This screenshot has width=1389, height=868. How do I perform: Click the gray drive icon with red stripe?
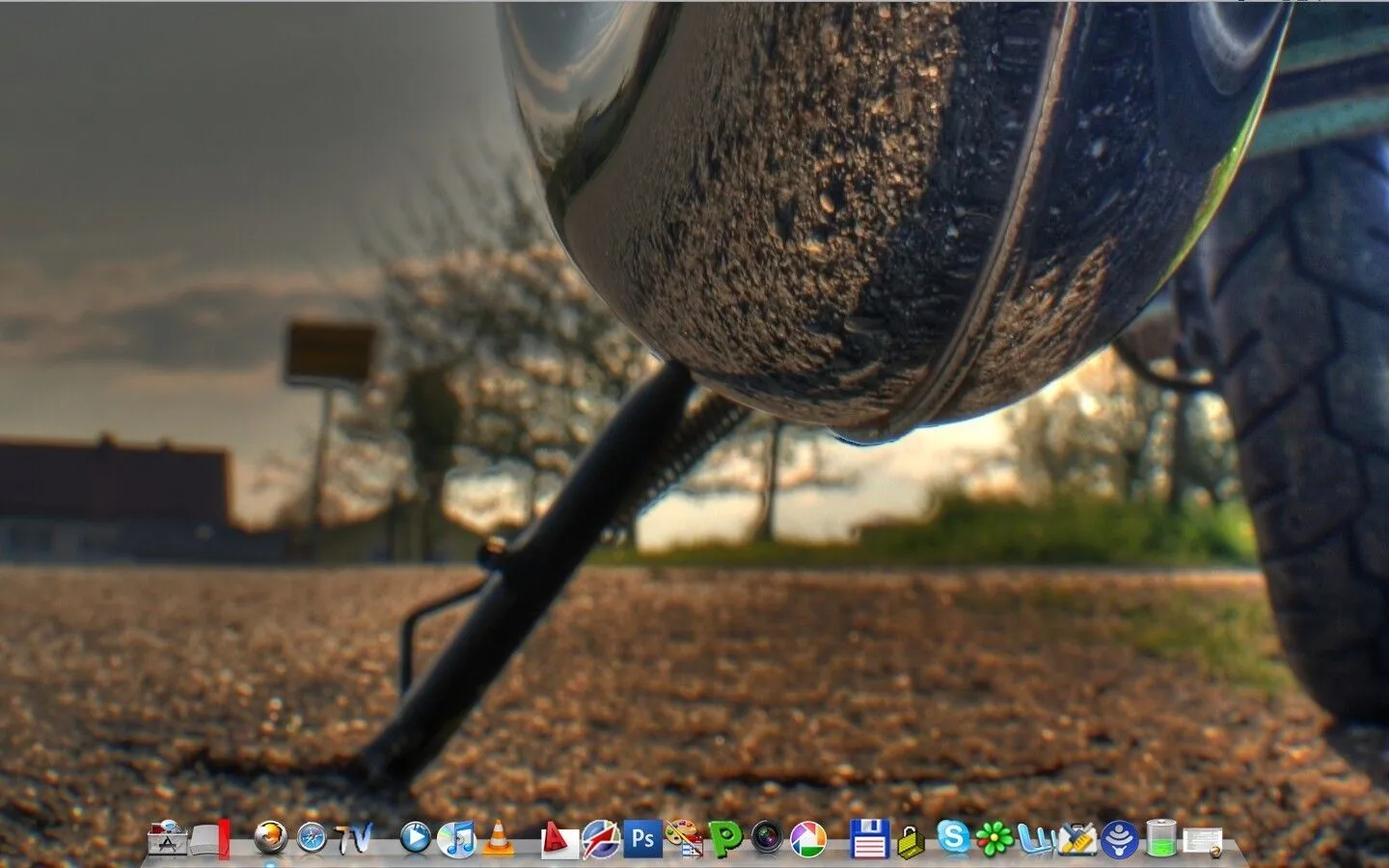[211, 839]
